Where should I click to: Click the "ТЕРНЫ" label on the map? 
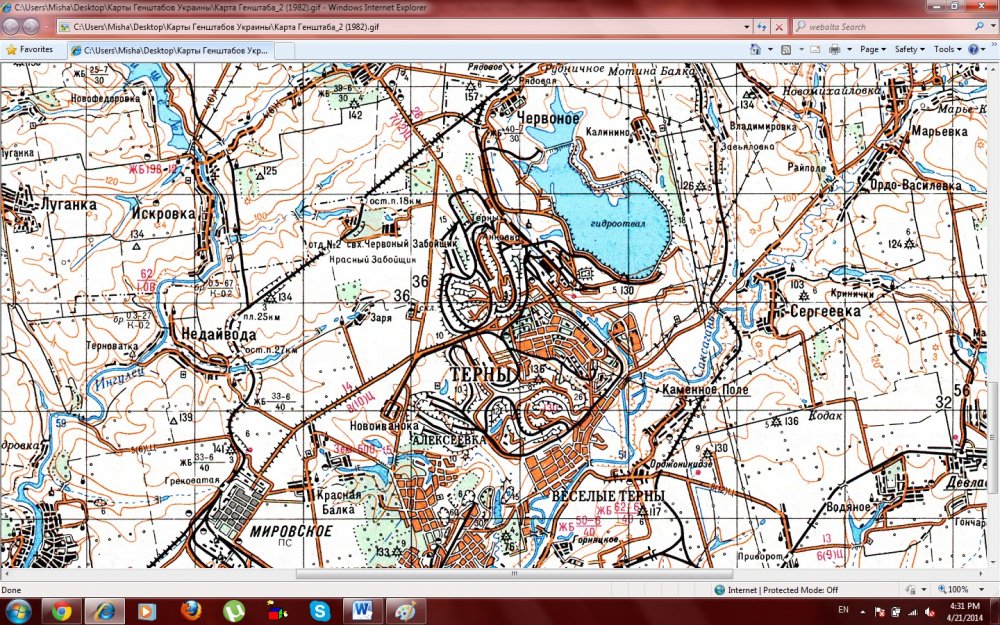482,375
